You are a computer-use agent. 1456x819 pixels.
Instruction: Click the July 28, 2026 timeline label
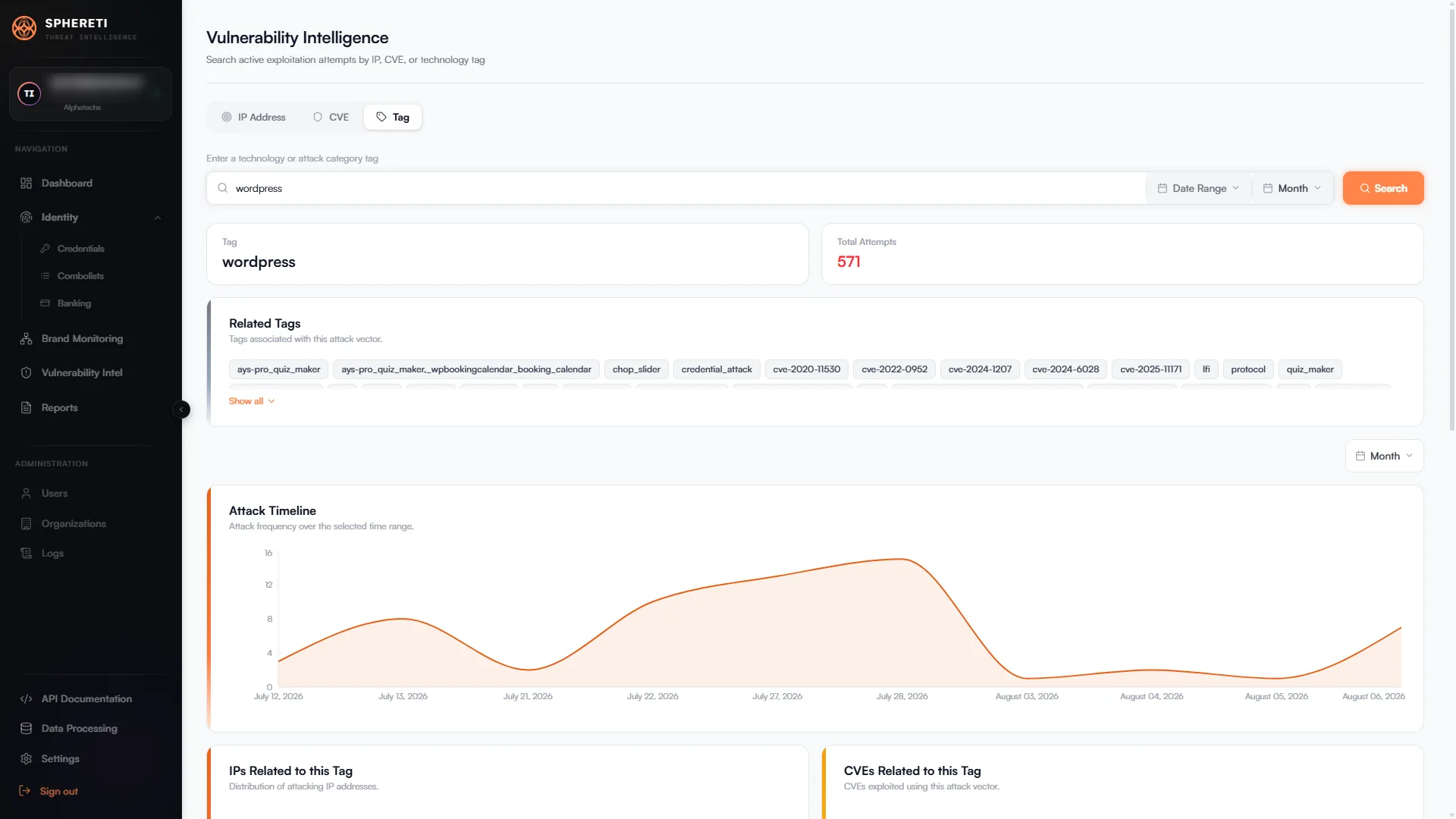click(902, 696)
